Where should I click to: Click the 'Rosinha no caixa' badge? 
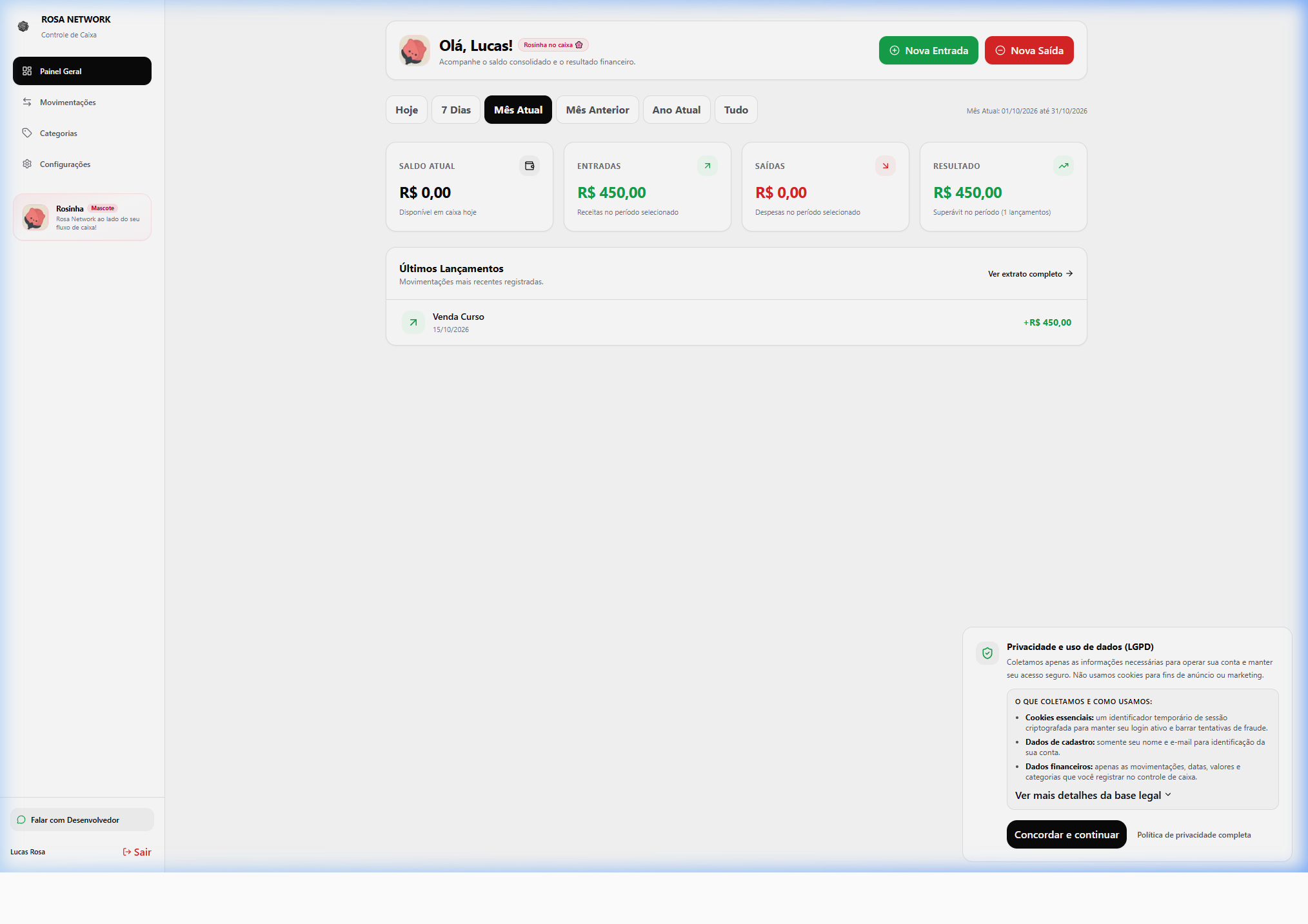pos(553,45)
